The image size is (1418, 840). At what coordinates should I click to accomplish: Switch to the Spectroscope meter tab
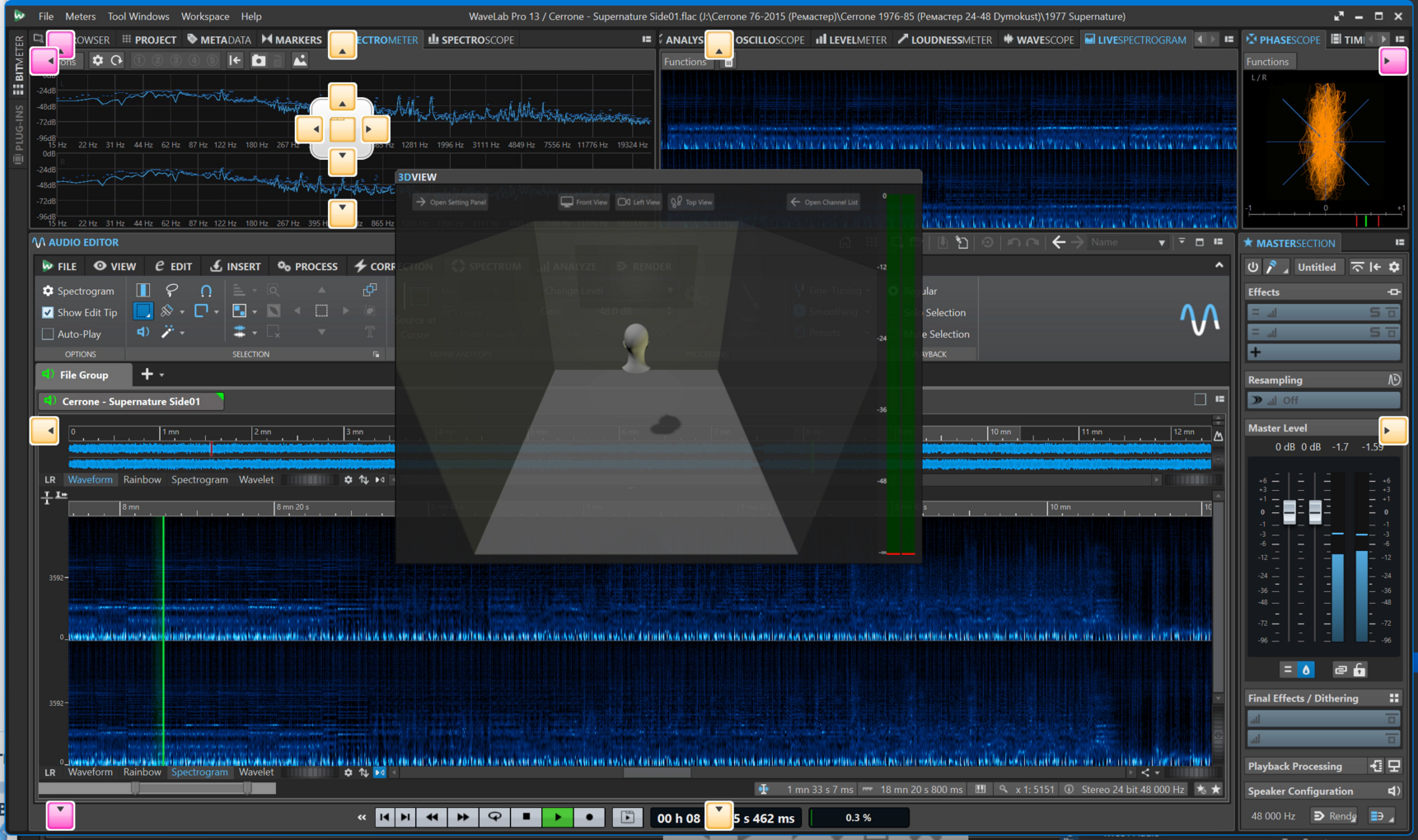pos(470,40)
